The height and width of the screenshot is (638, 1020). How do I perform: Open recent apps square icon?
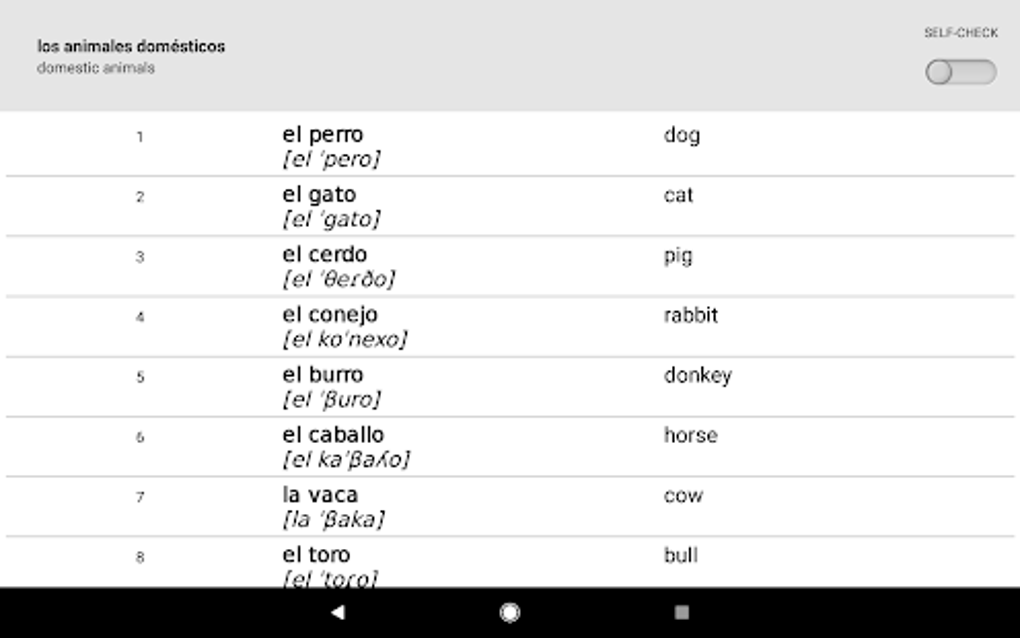coord(682,612)
